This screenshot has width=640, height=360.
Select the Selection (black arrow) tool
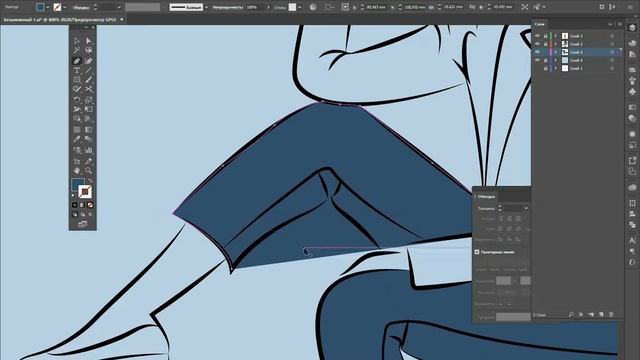(77, 40)
